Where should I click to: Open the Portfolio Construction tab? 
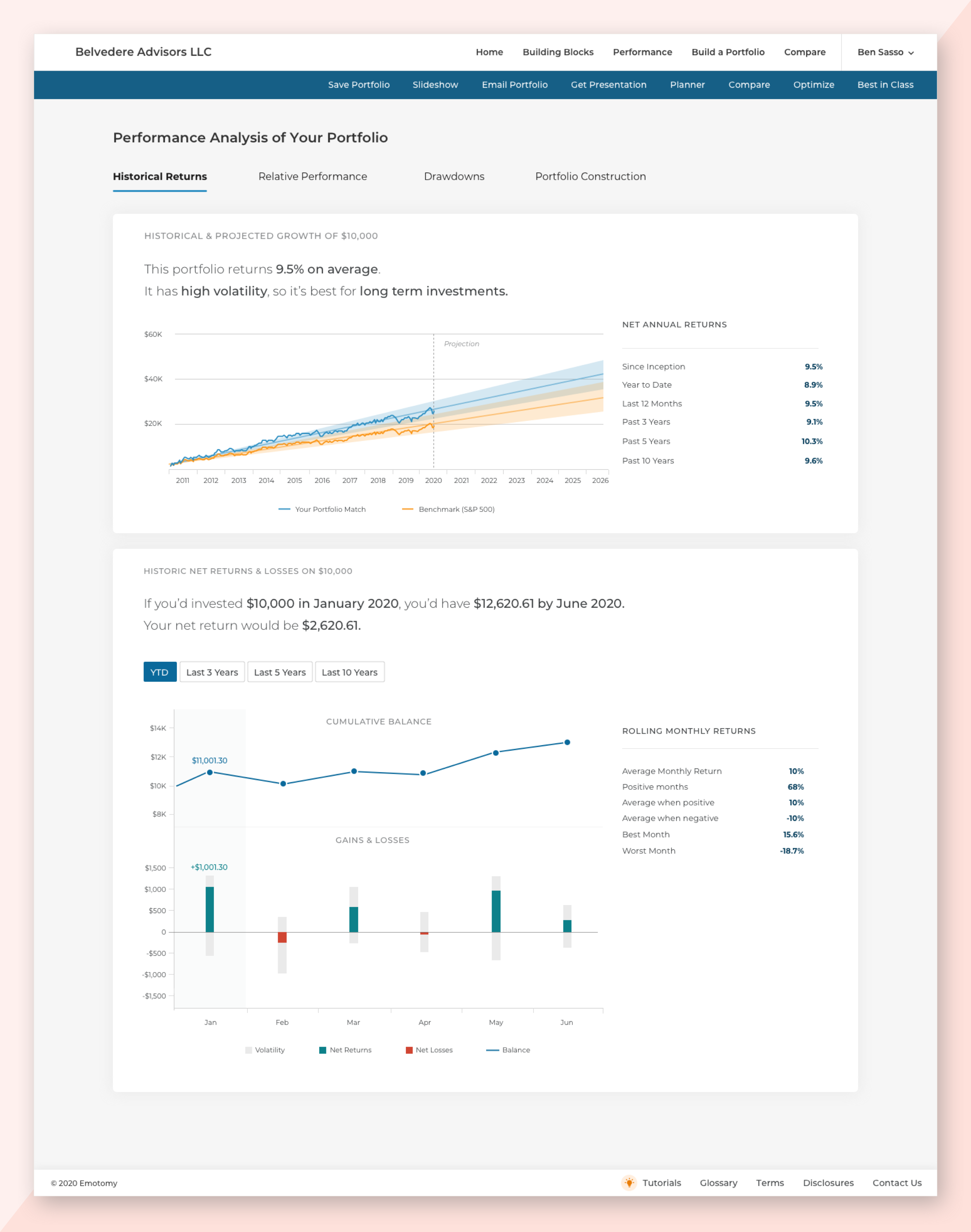coord(590,176)
